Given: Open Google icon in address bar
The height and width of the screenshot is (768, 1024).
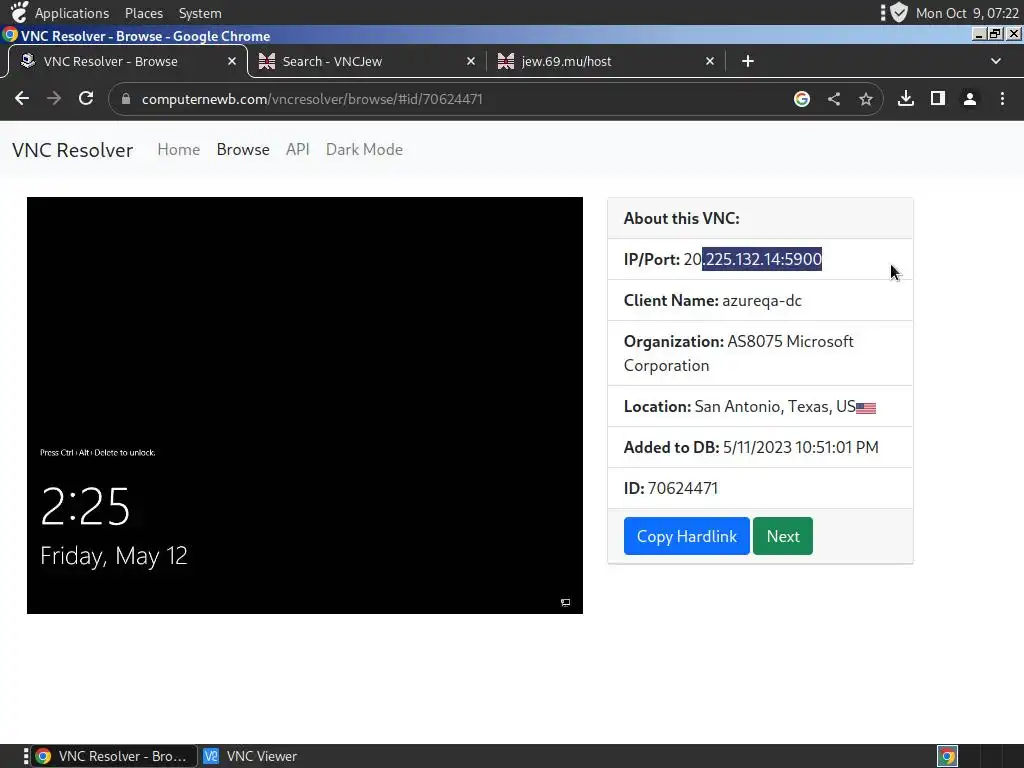Looking at the screenshot, I should pos(802,99).
